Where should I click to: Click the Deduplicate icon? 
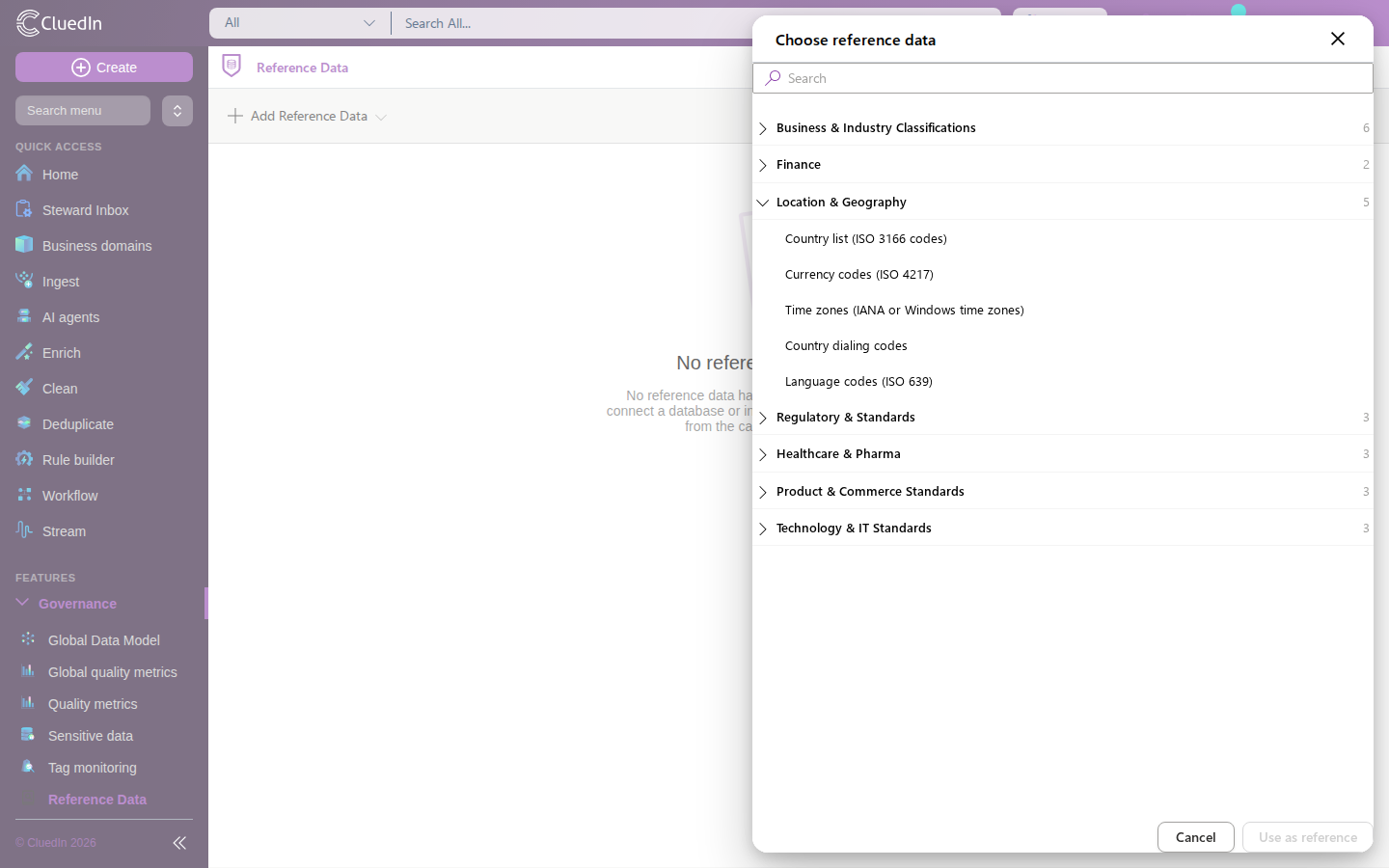click(x=24, y=423)
